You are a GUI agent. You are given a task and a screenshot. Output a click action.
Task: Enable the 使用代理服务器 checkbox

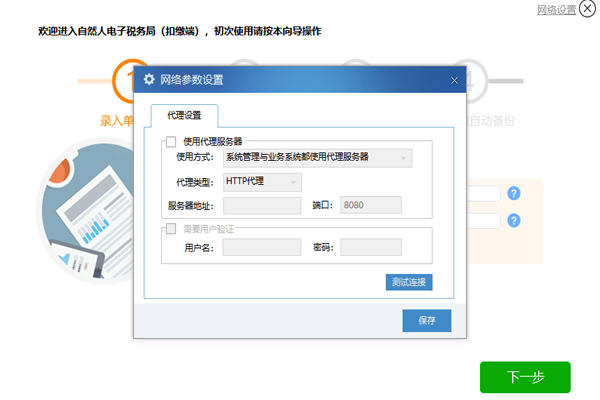tap(171, 142)
